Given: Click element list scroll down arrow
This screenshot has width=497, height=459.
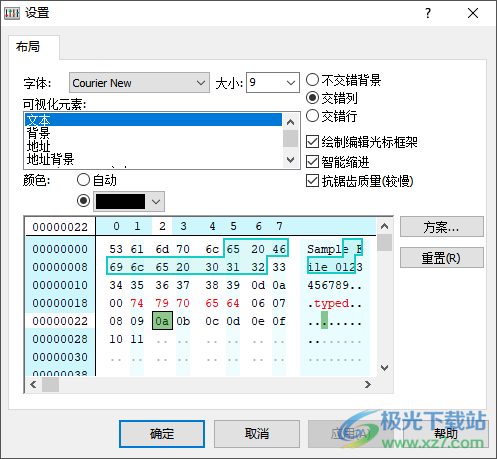Looking at the screenshot, I should [290, 160].
